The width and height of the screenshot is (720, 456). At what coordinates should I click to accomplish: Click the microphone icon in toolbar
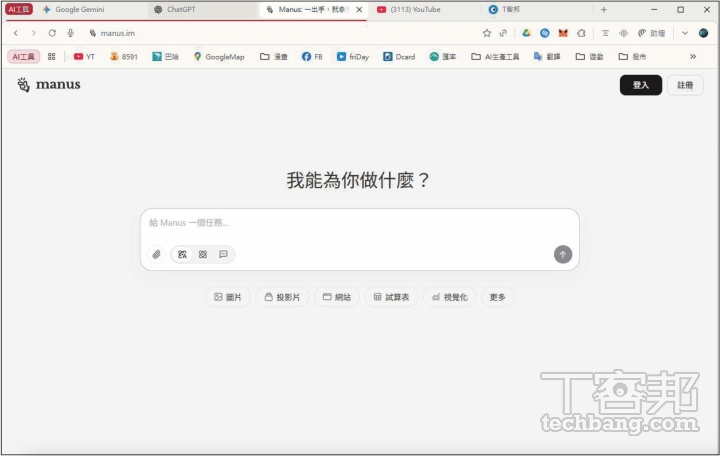point(70,33)
